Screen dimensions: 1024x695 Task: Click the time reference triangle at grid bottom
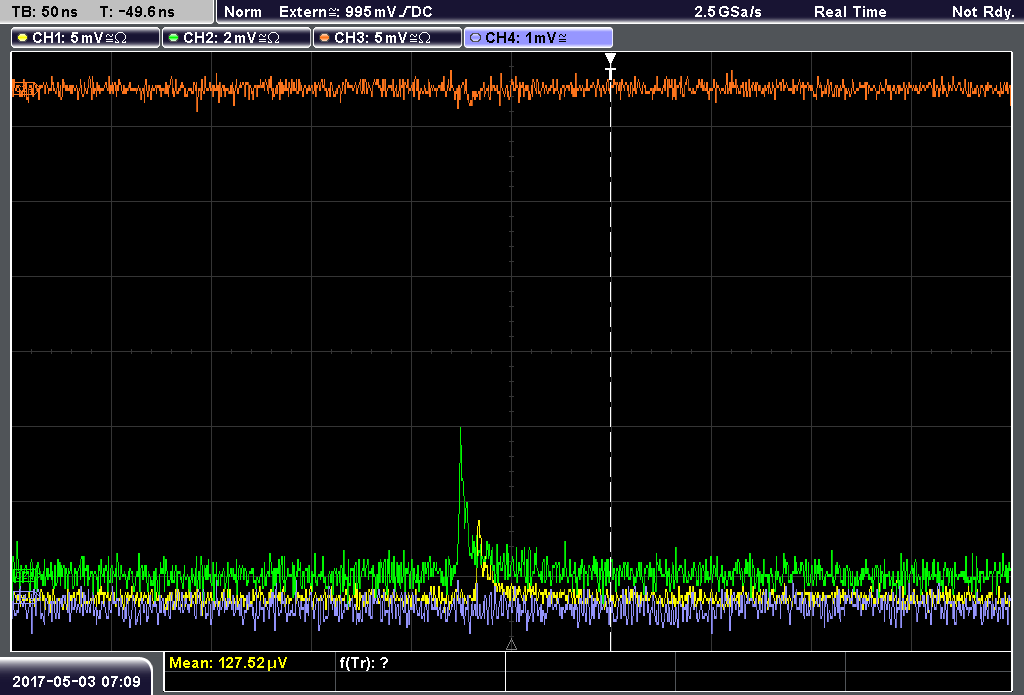(x=511, y=645)
